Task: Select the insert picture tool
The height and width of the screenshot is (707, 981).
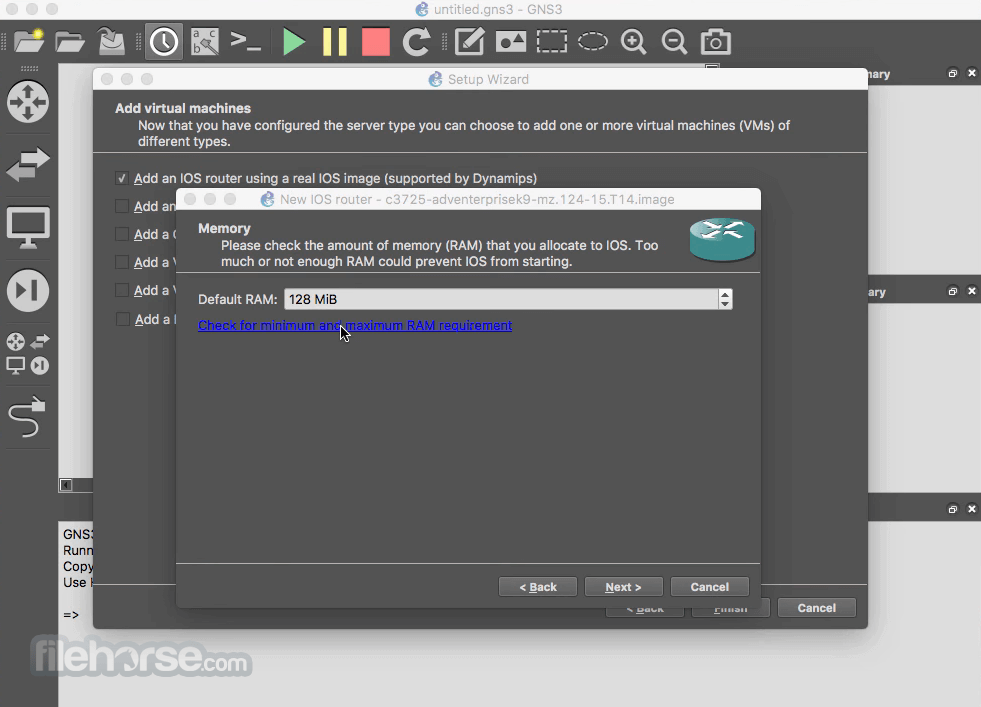Action: (511, 42)
